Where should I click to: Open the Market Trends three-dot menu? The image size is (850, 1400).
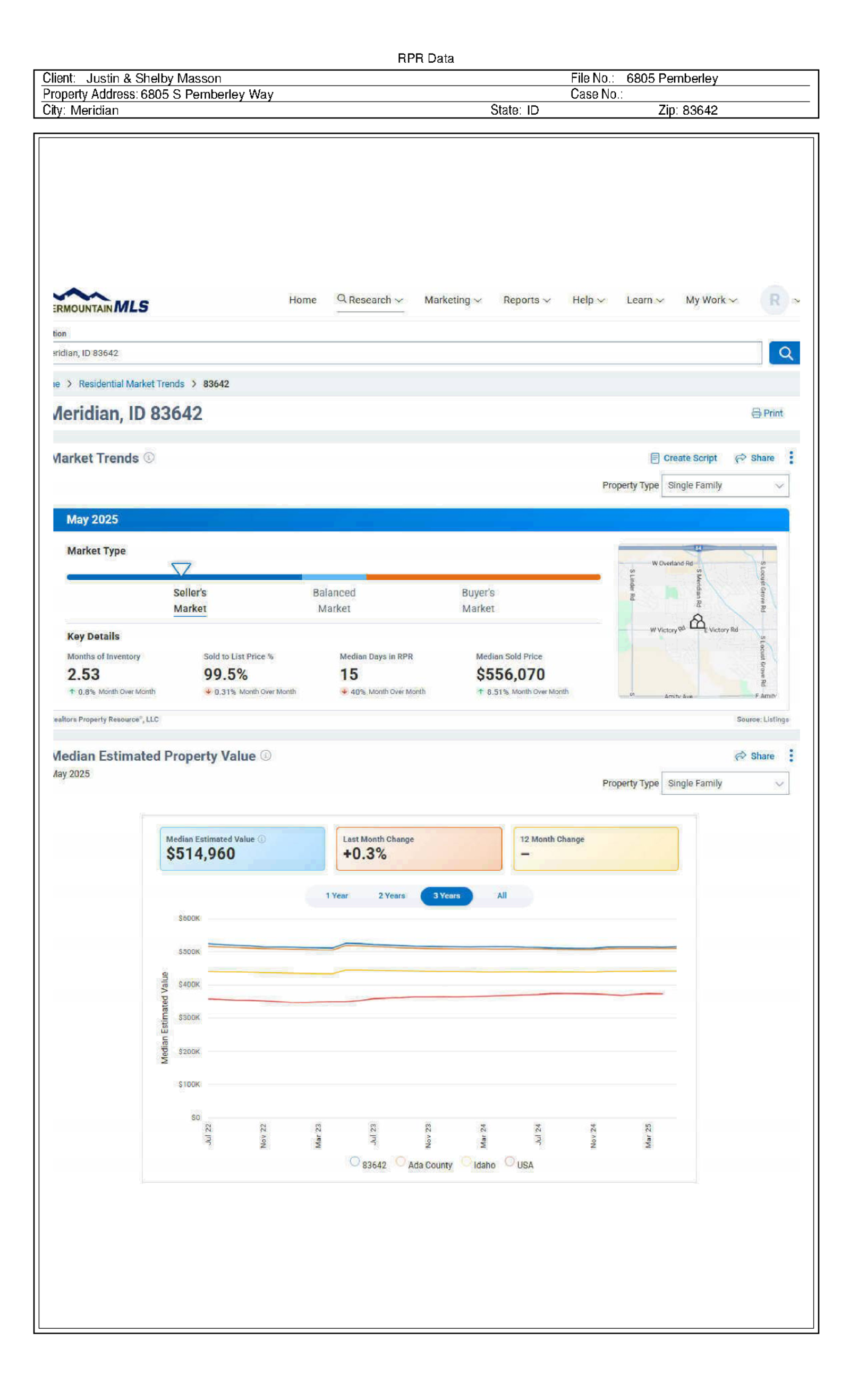791,457
